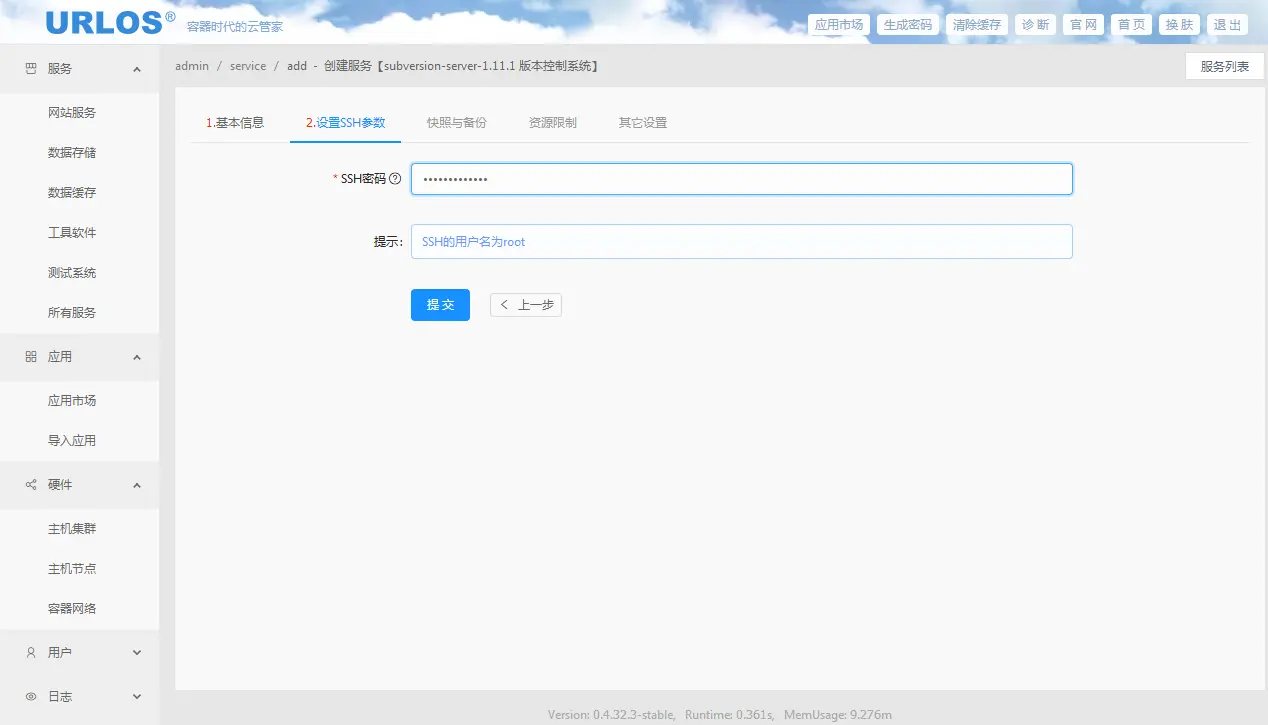Open the 服务列表 button
This screenshot has width=1268, height=725.
click(1225, 66)
